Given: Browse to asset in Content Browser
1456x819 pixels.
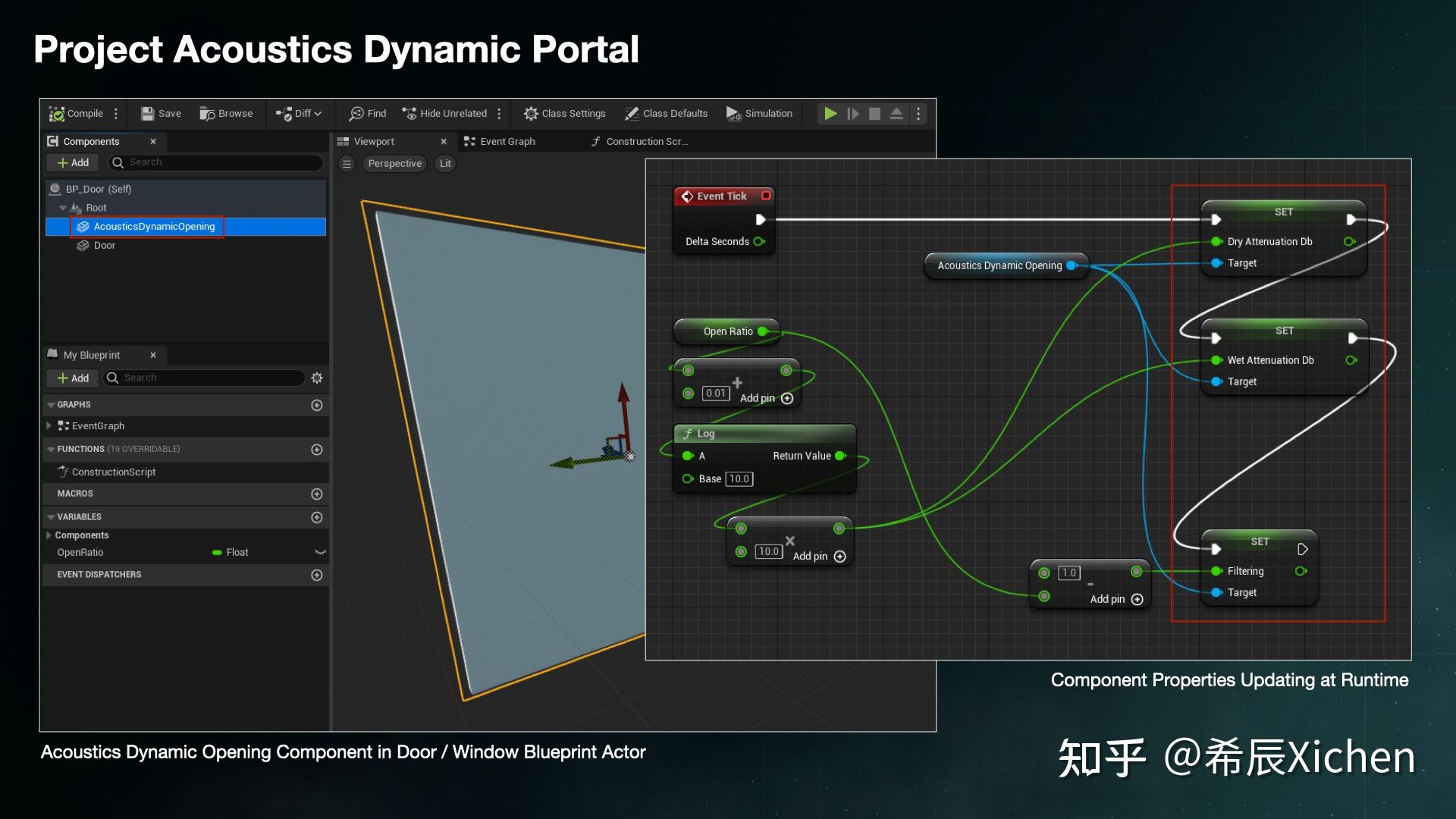Looking at the screenshot, I should (227, 113).
